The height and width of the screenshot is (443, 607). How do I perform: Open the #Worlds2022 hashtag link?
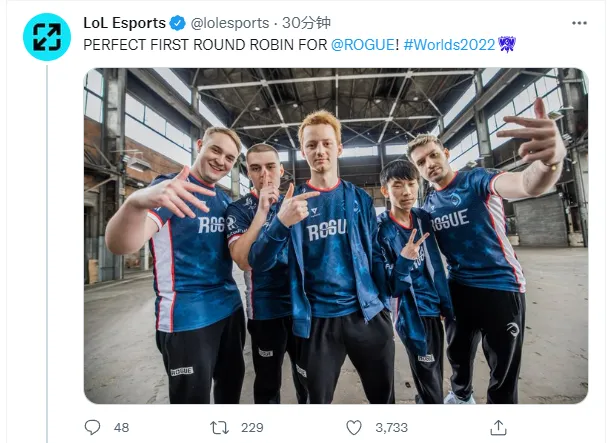[x=449, y=45]
